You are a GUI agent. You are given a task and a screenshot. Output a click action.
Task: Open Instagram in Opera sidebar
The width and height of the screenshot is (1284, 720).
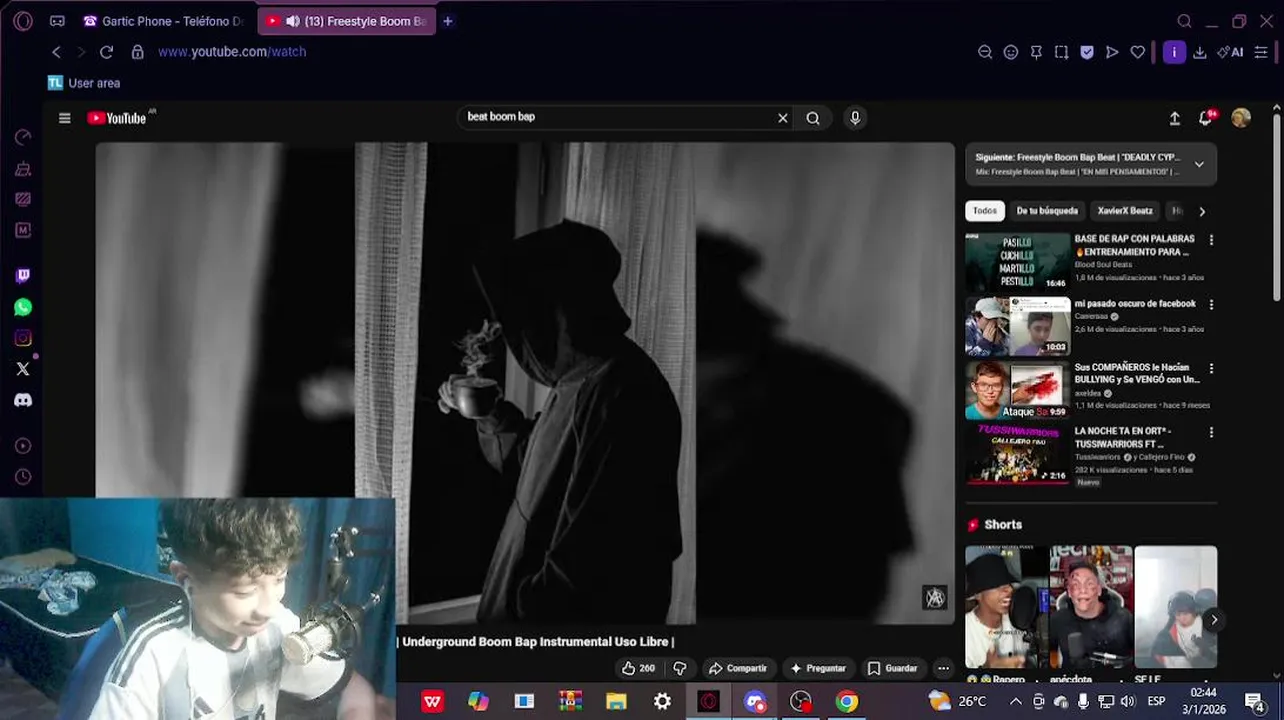pos(23,338)
